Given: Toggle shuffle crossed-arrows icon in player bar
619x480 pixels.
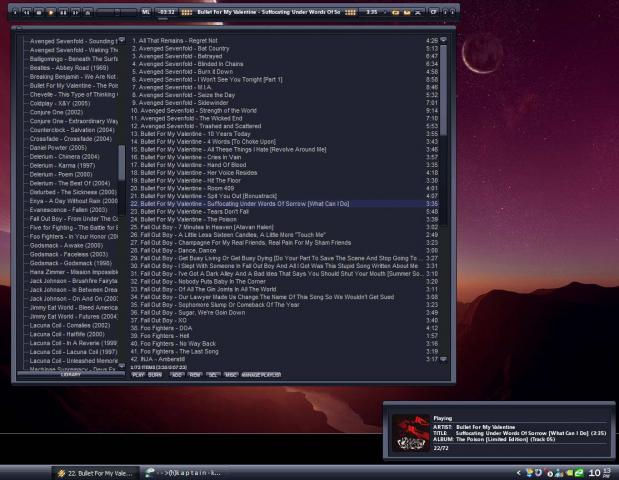Looking at the screenshot, I should coord(418,13).
